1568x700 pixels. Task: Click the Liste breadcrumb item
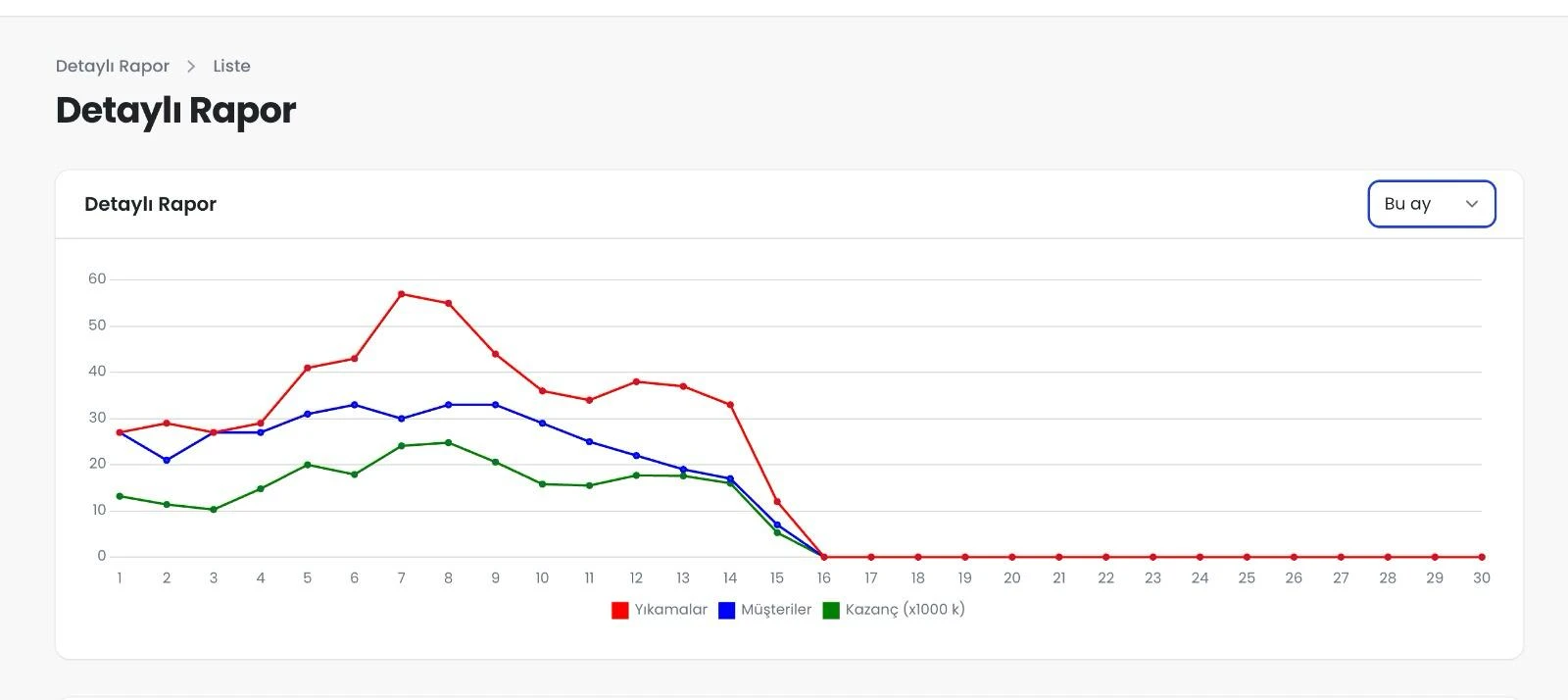click(231, 66)
